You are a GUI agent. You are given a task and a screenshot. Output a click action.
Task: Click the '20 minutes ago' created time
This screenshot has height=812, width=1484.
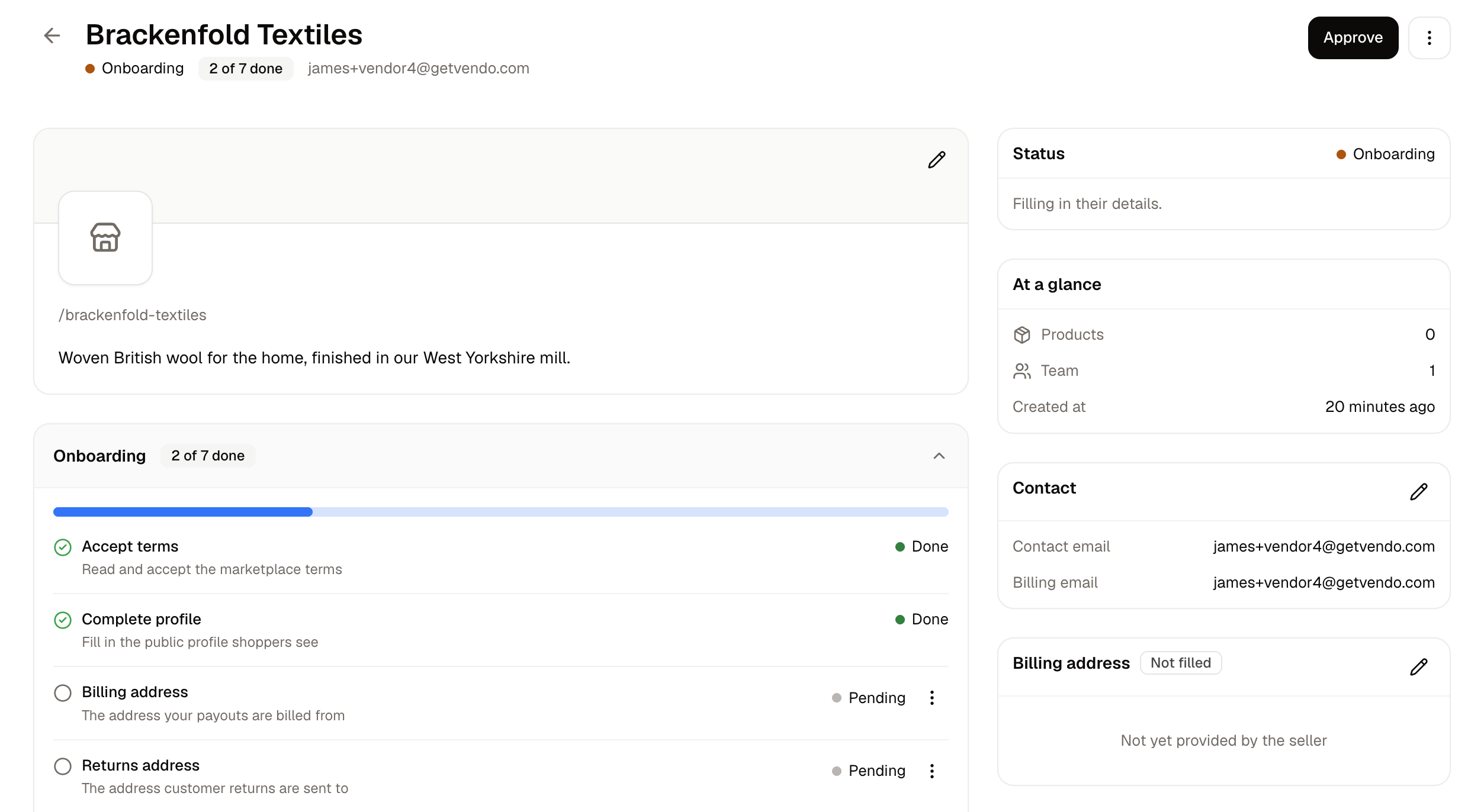(x=1380, y=407)
